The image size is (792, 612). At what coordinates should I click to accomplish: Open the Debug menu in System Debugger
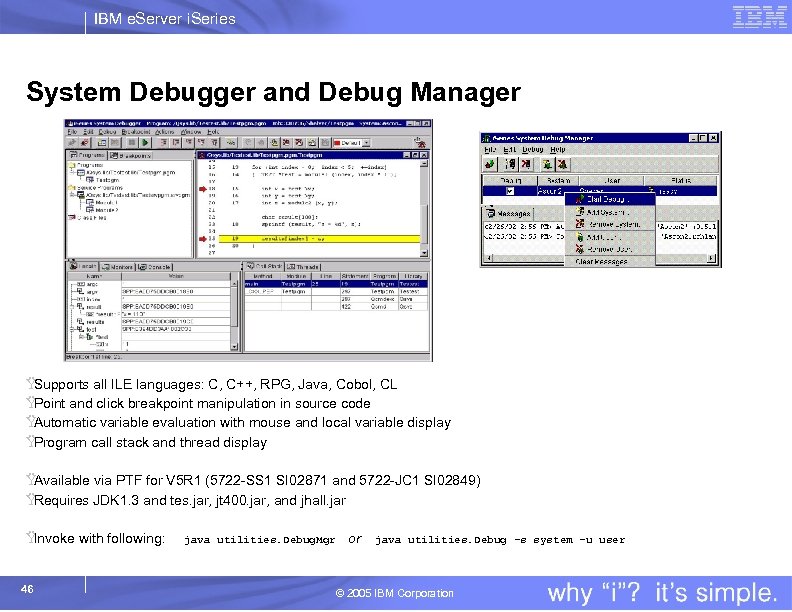[x=107, y=132]
